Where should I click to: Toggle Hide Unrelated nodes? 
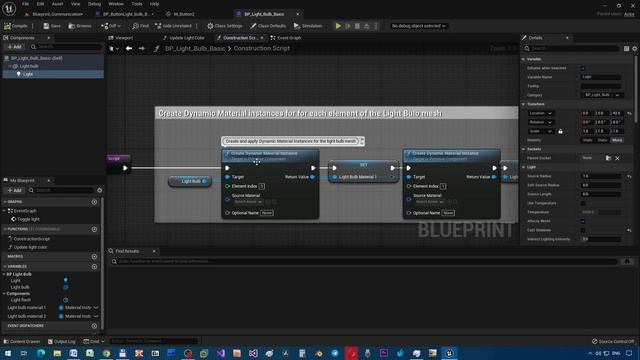(x=173, y=26)
